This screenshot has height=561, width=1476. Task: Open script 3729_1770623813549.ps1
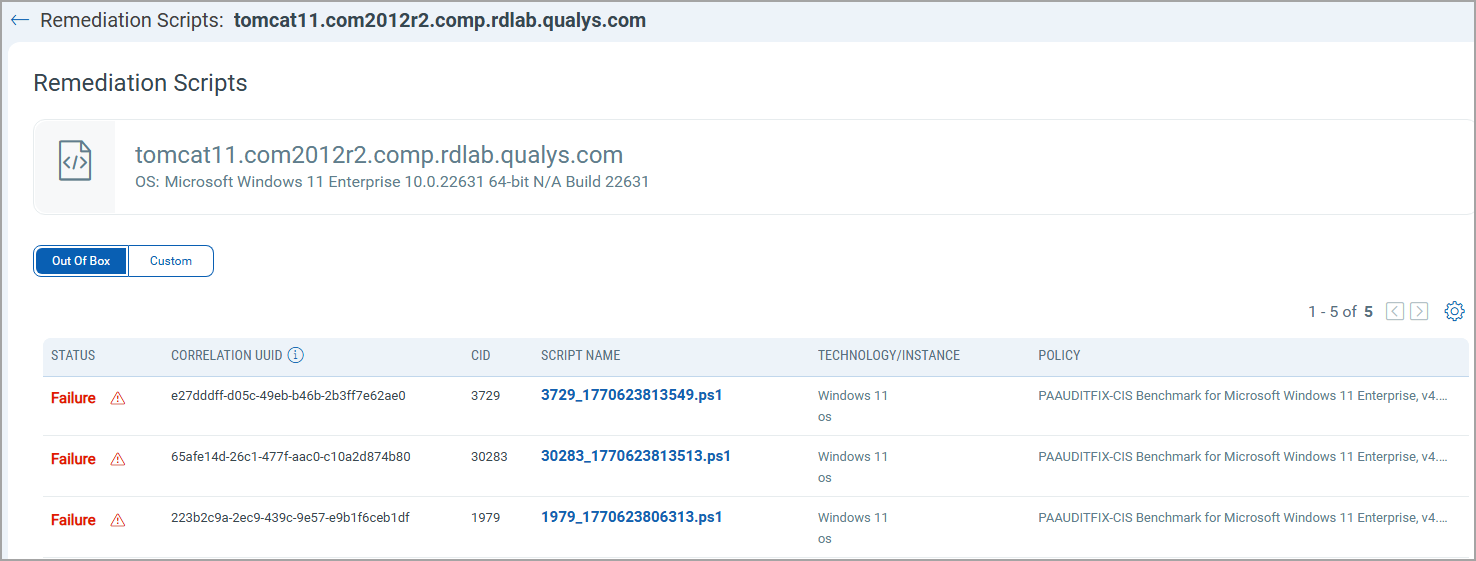click(x=632, y=395)
